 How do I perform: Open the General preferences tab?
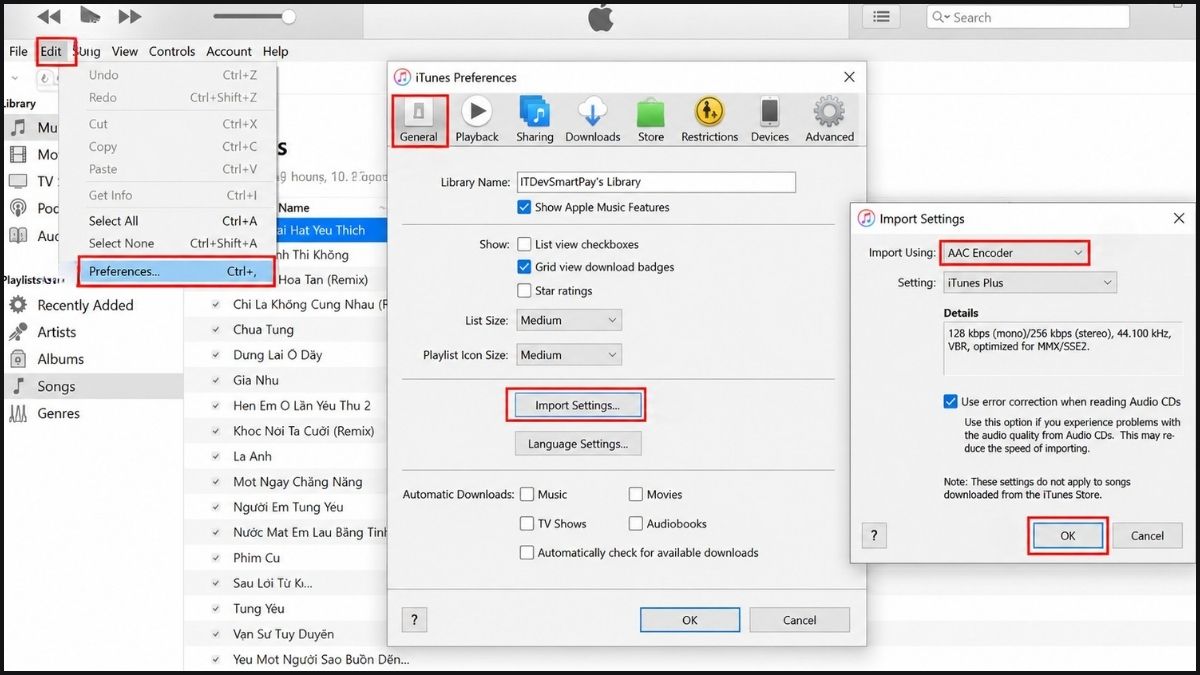coord(418,120)
